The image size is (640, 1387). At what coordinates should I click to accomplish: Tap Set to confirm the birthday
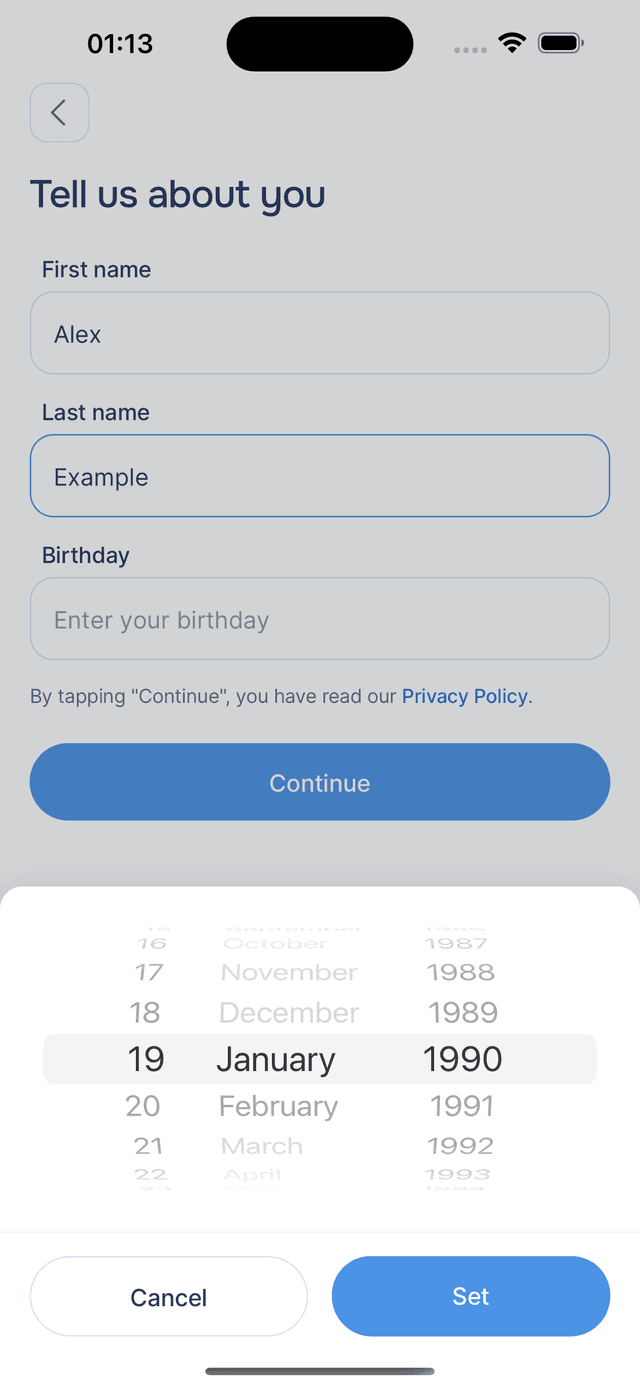point(470,1296)
